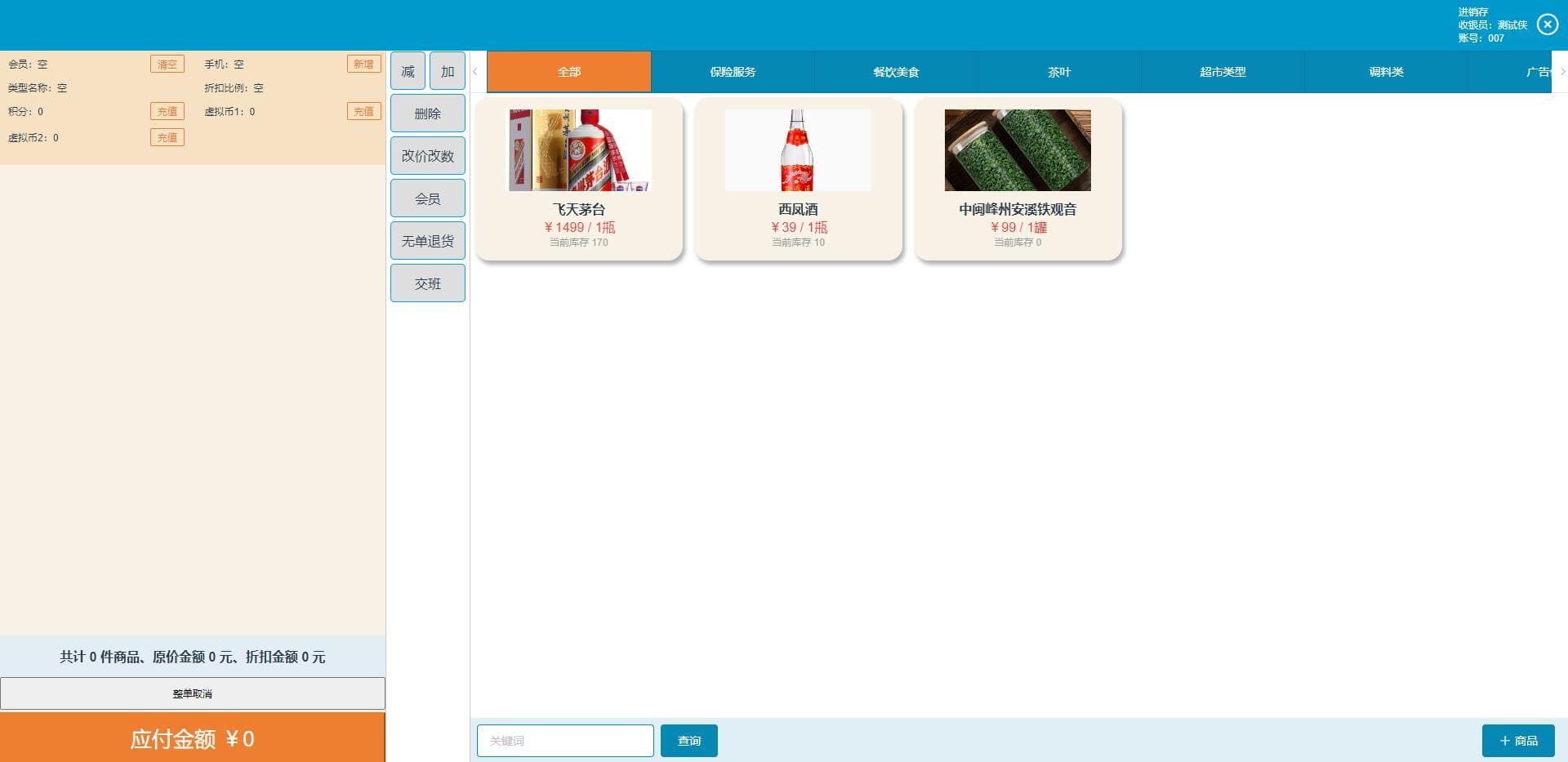This screenshot has height=762, width=1568.
Task: Click the 减 quantity button
Action: pos(408,71)
